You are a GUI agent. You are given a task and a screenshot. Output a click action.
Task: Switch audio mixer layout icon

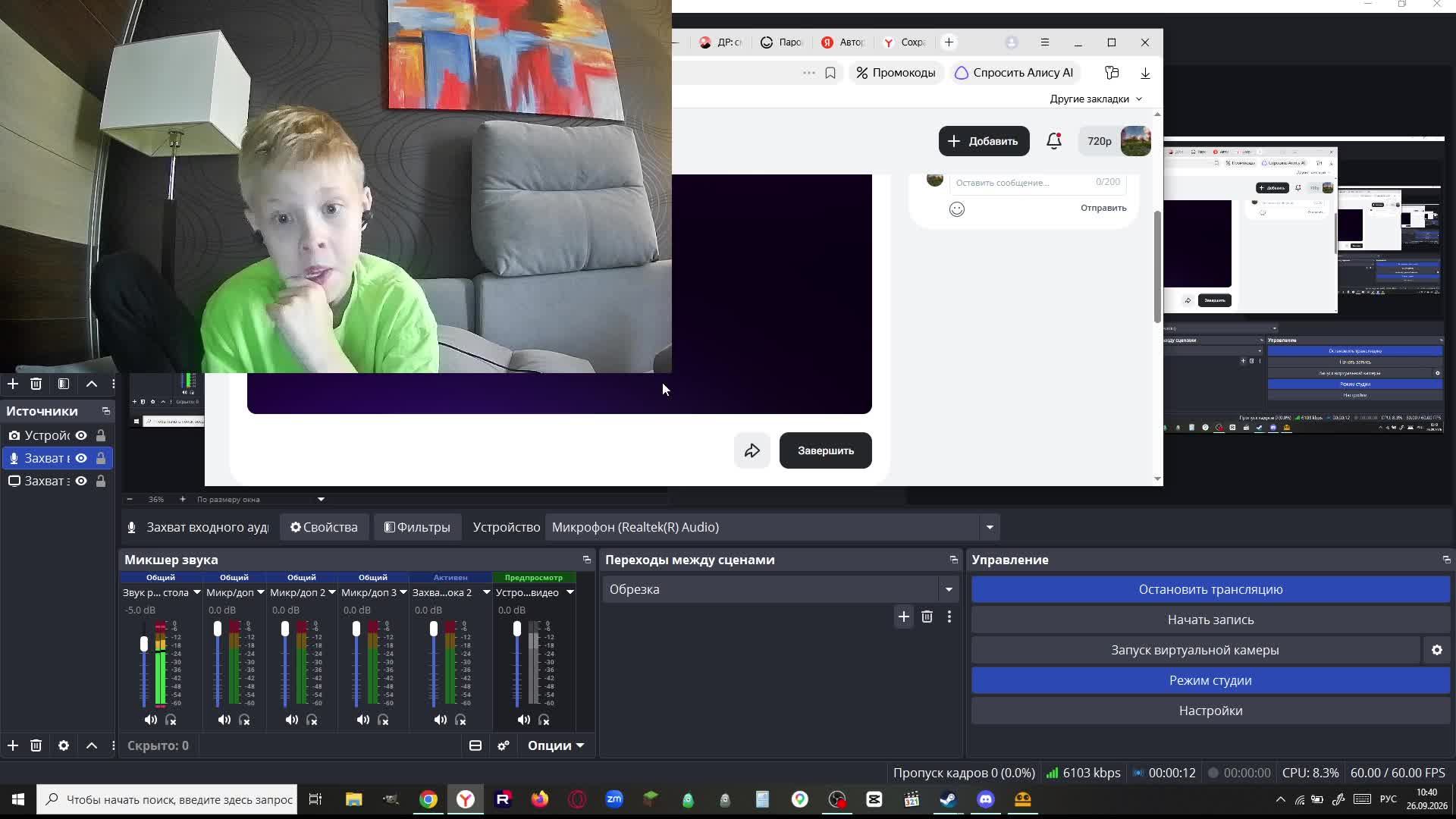pyautogui.click(x=475, y=745)
